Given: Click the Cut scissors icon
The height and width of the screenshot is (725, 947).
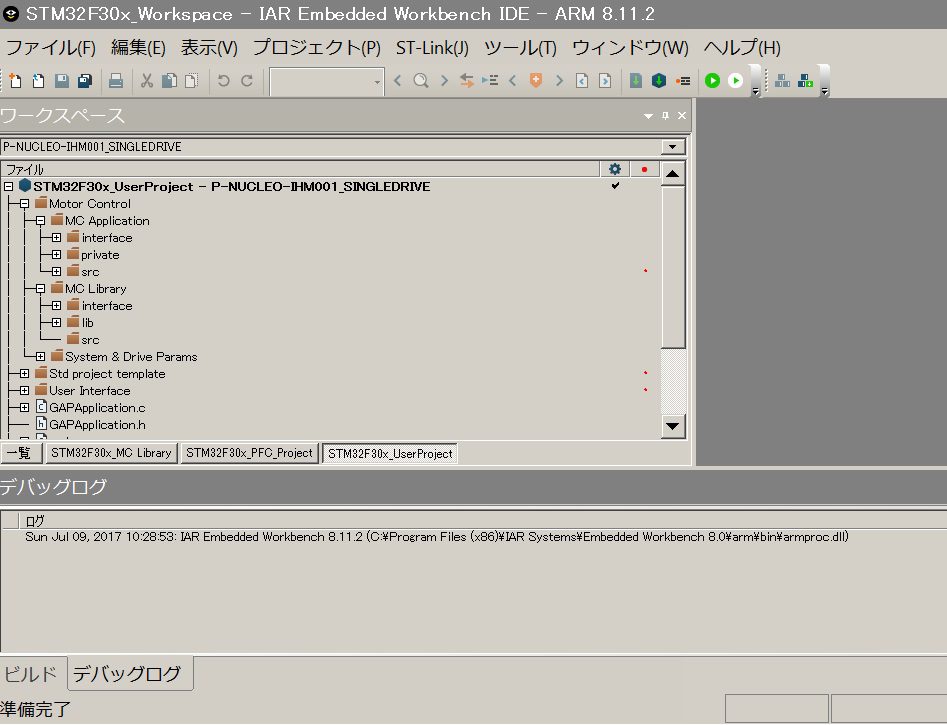Looking at the screenshot, I should pos(146,80).
